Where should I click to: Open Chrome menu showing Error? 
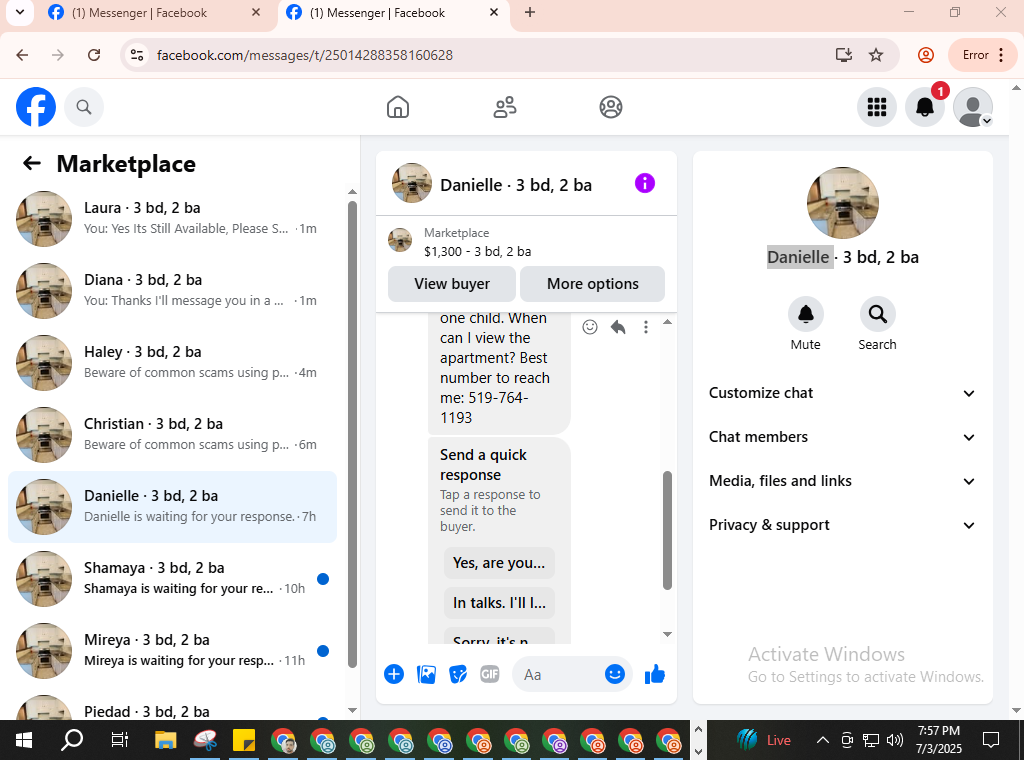point(983,55)
